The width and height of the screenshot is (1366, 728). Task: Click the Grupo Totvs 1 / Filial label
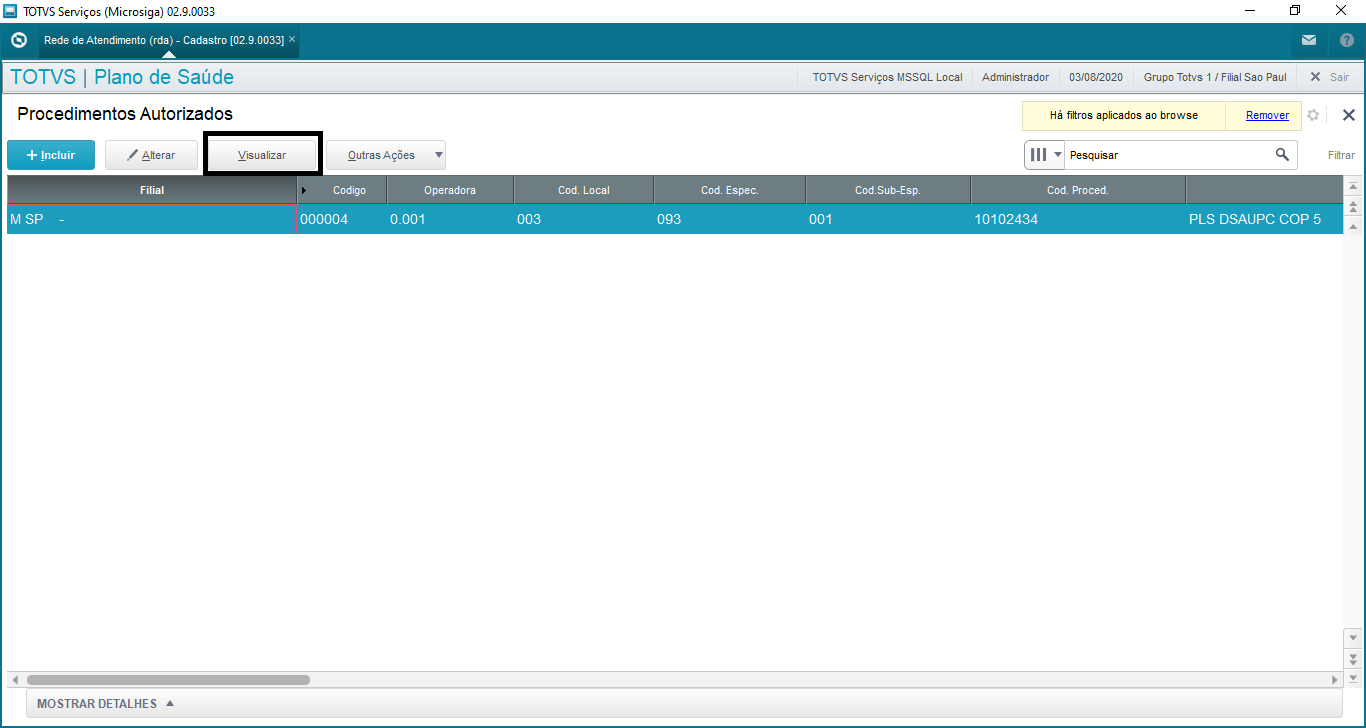coord(1216,77)
